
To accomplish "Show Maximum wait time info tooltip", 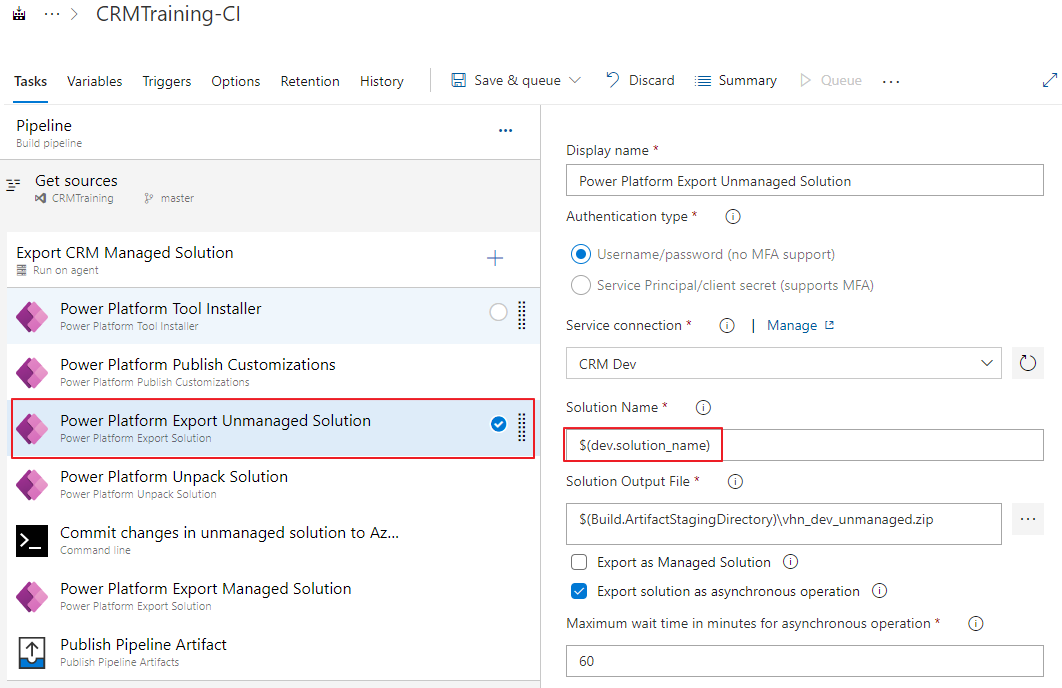I will click(975, 624).
